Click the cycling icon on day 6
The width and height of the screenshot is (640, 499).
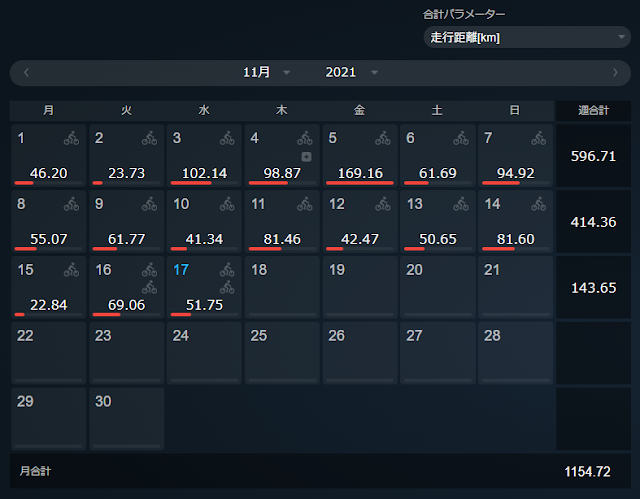(x=461, y=138)
